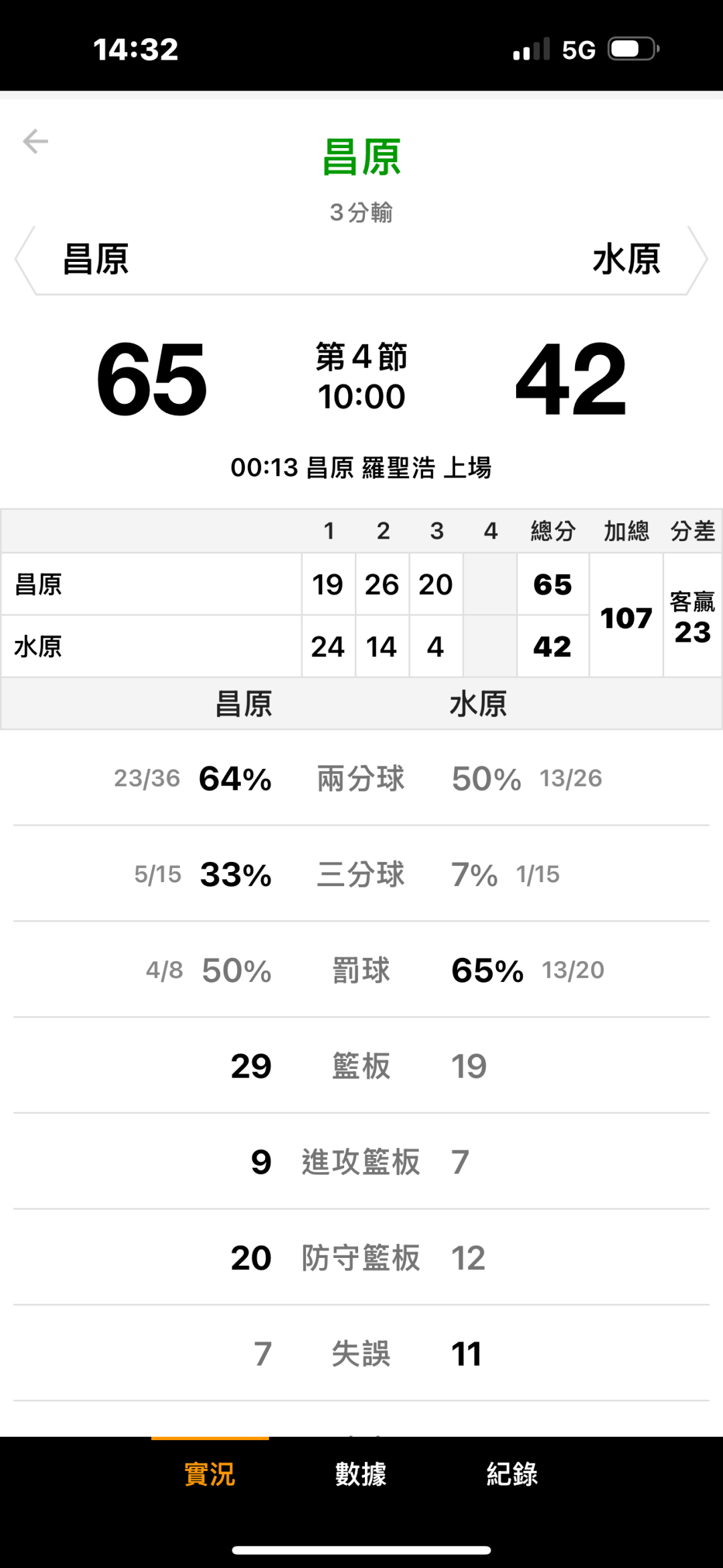Tap the 水原 row in quarter score table
Viewport: 723px width, 1568px height.
point(151,646)
